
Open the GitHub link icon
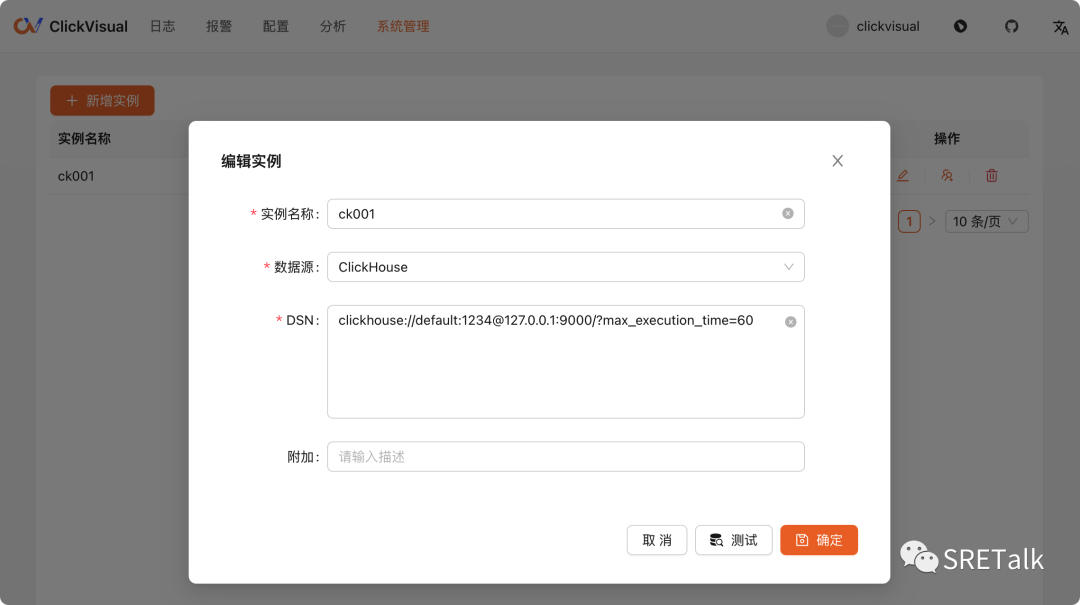[x=1011, y=26]
